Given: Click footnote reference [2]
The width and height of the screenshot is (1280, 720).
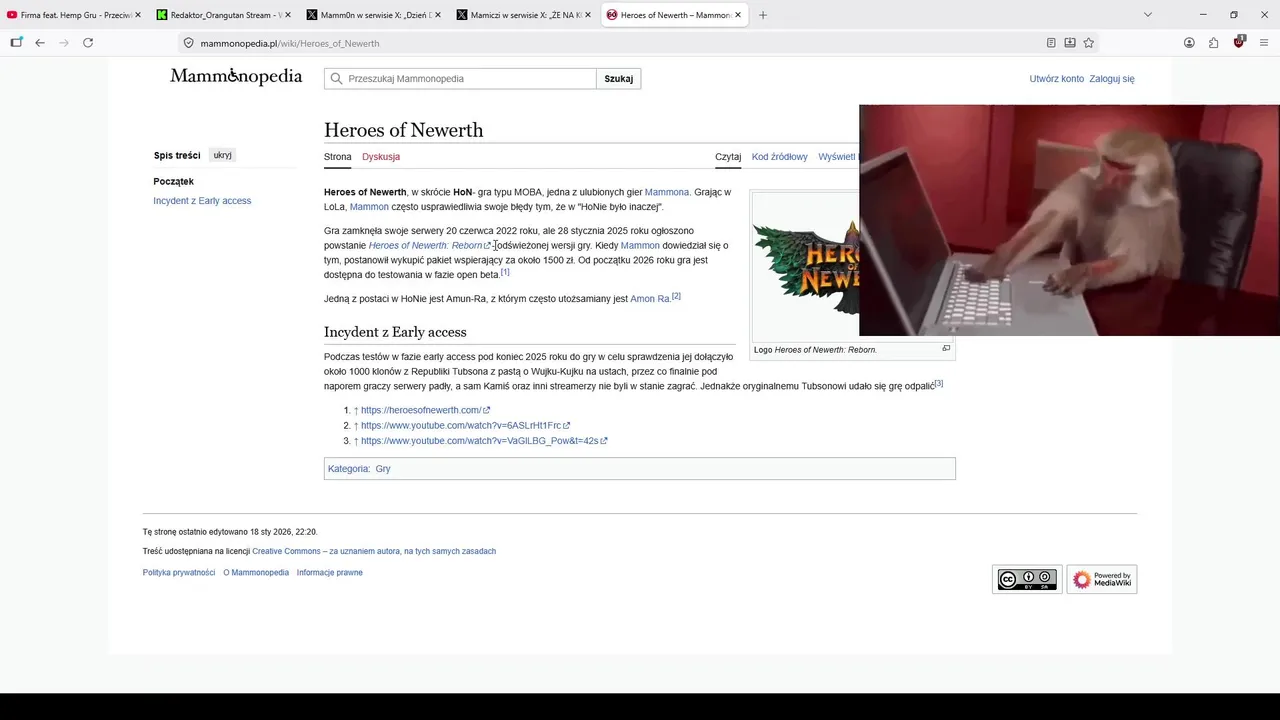Looking at the screenshot, I should pos(676,296).
